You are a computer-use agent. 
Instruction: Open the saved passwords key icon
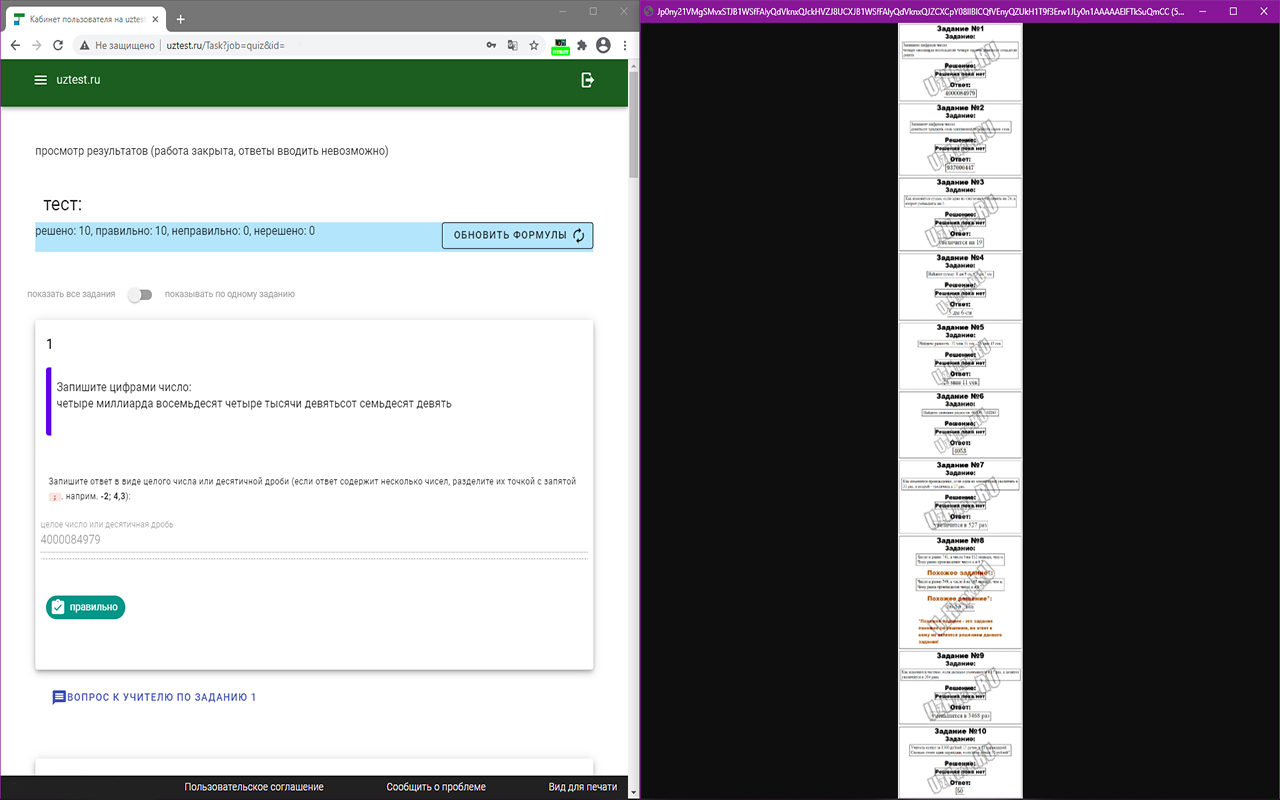pos(491,46)
